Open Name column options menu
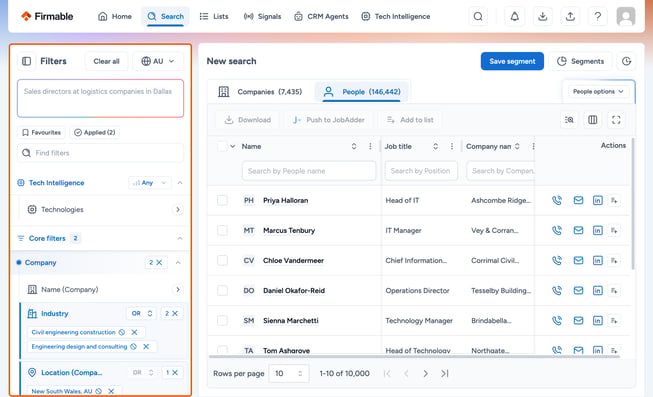The image size is (653, 397). tap(370, 146)
